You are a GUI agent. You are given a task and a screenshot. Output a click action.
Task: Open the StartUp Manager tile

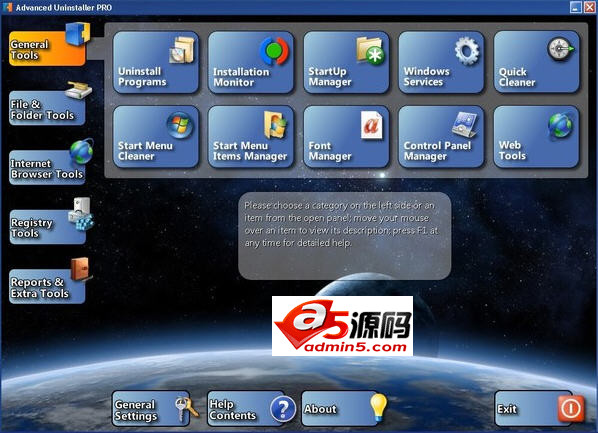tap(346, 62)
